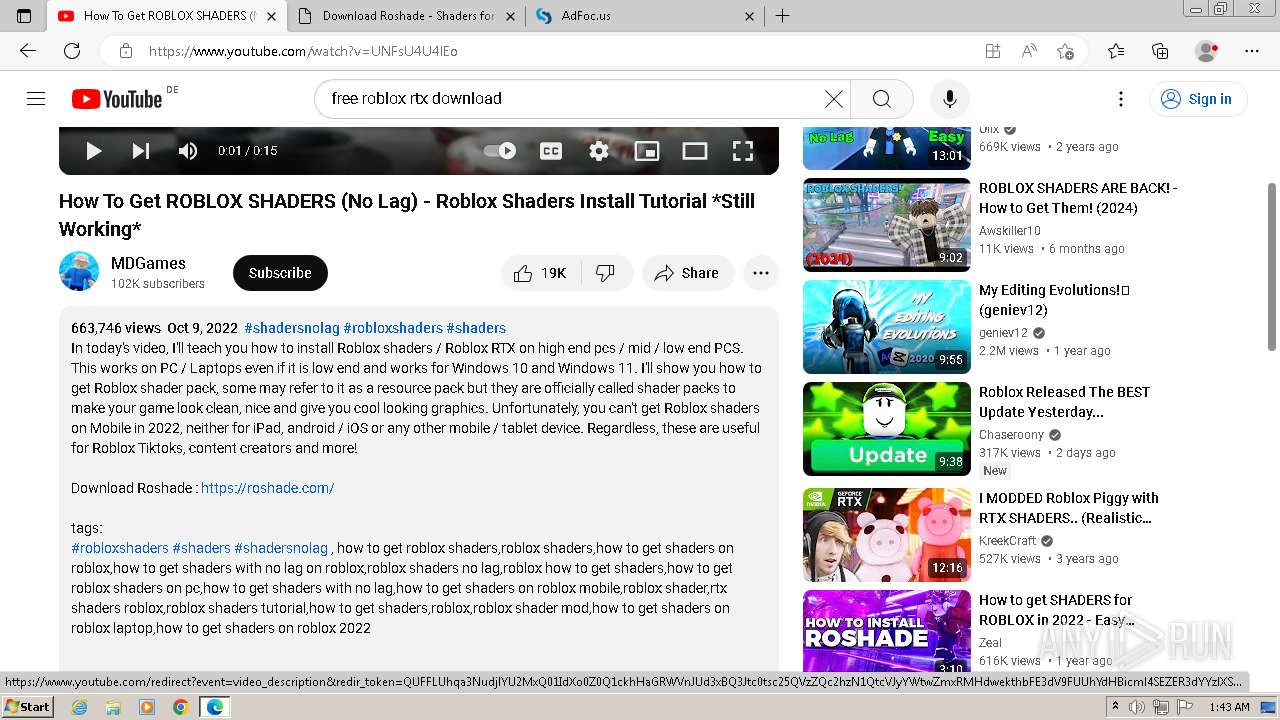The image size is (1280, 720).
Task: Click the address bar URL
Action: tap(303, 51)
